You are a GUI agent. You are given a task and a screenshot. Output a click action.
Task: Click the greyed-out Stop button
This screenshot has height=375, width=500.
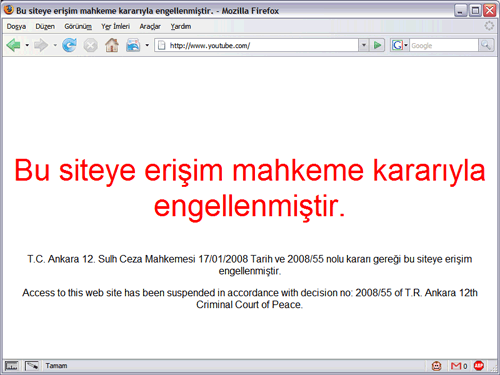[90, 45]
